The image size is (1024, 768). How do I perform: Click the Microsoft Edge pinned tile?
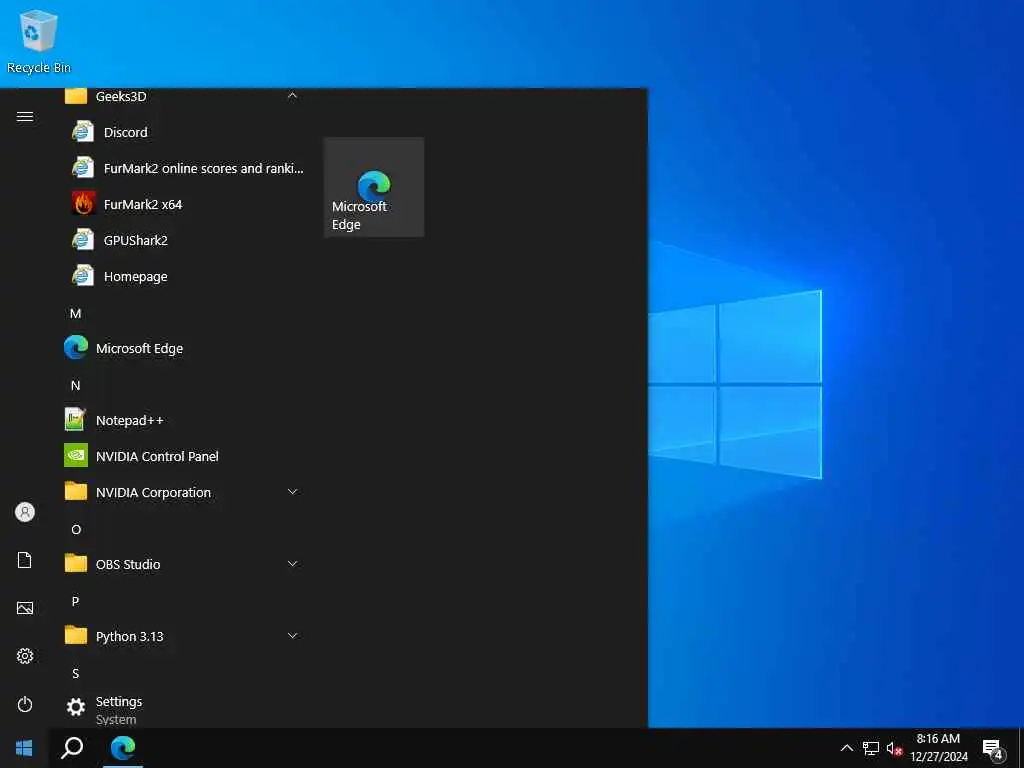click(x=374, y=187)
